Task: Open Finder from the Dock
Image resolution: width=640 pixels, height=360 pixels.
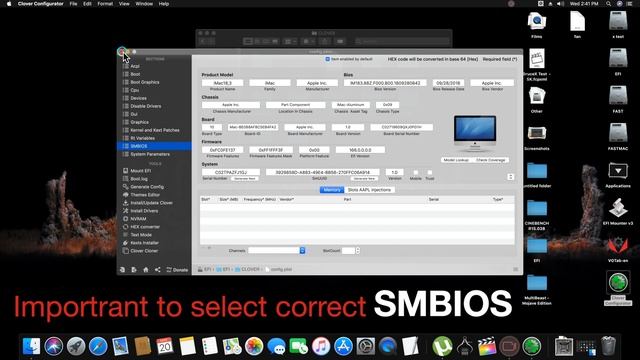Action: (31, 346)
